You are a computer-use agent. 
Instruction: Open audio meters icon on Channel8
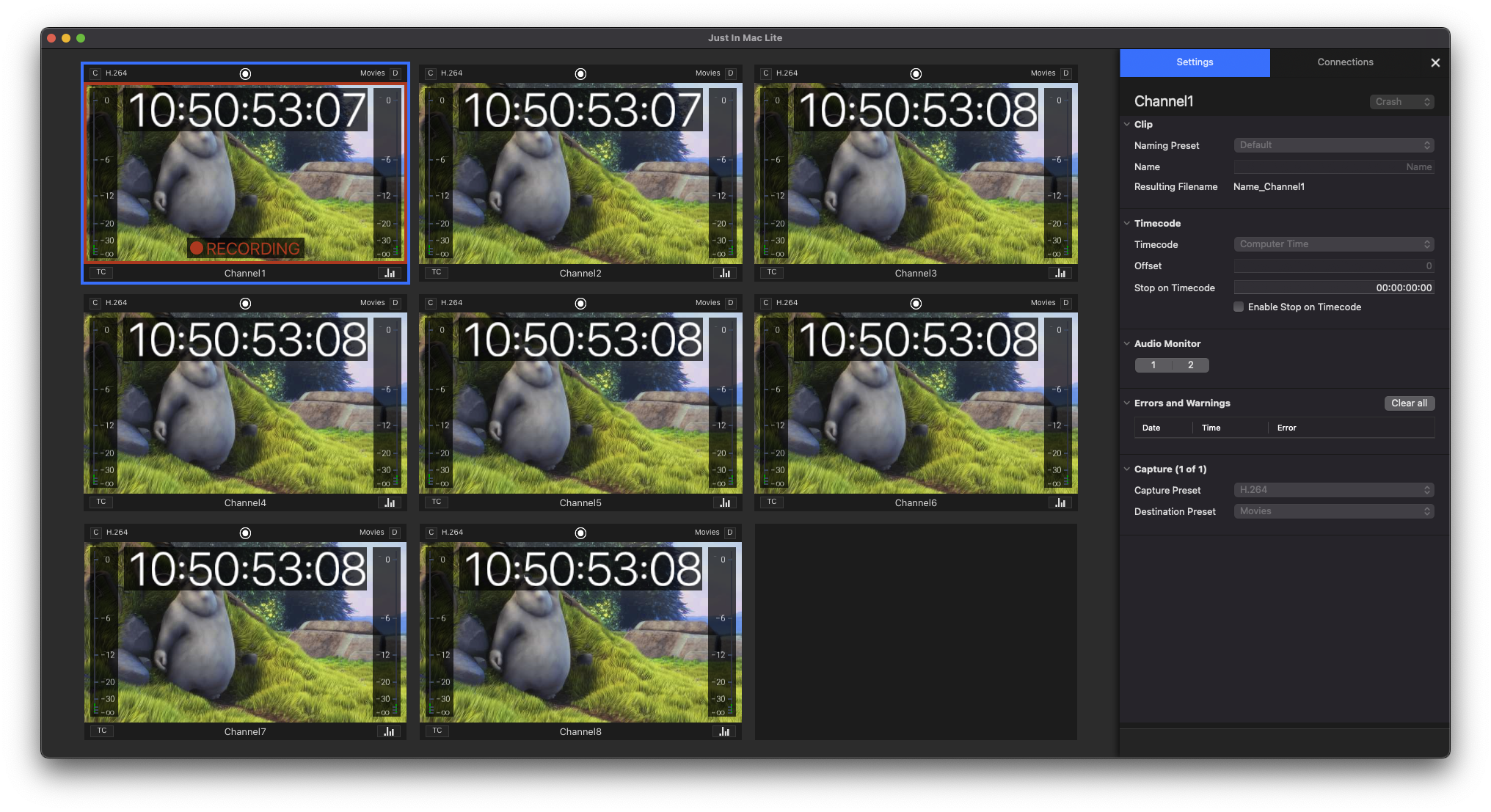pos(724,731)
